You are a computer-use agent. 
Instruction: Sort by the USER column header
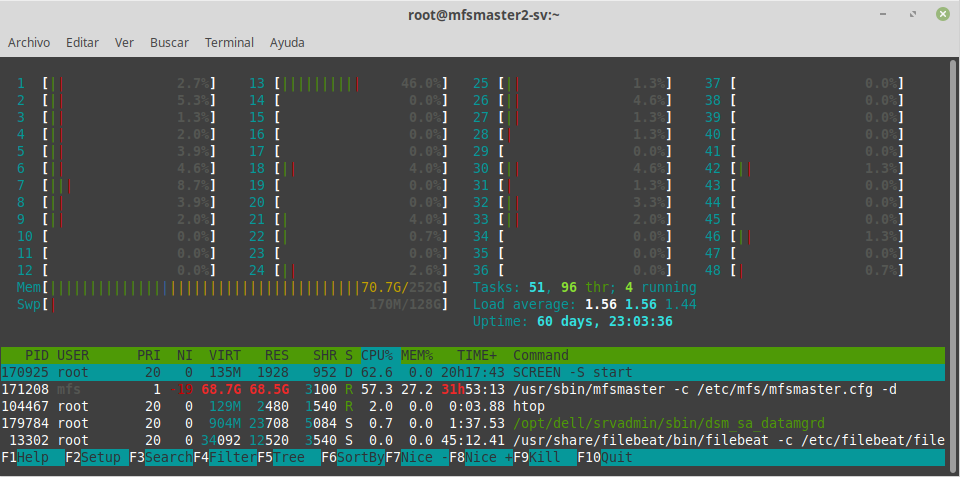[x=73, y=355]
